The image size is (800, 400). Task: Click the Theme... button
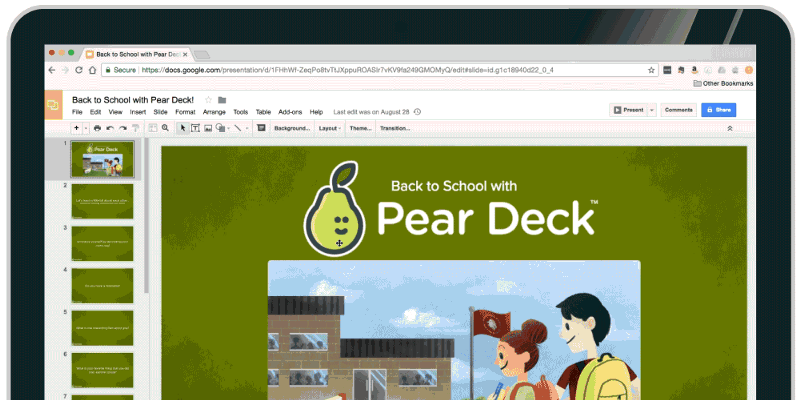click(360, 129)
